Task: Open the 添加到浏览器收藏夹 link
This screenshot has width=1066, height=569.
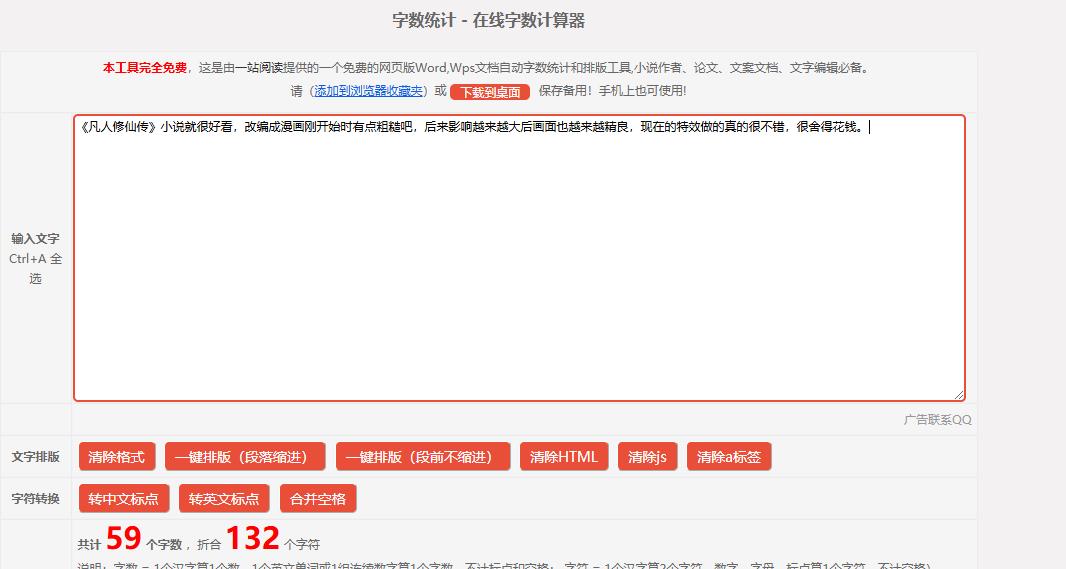Action: click(368, 90)
